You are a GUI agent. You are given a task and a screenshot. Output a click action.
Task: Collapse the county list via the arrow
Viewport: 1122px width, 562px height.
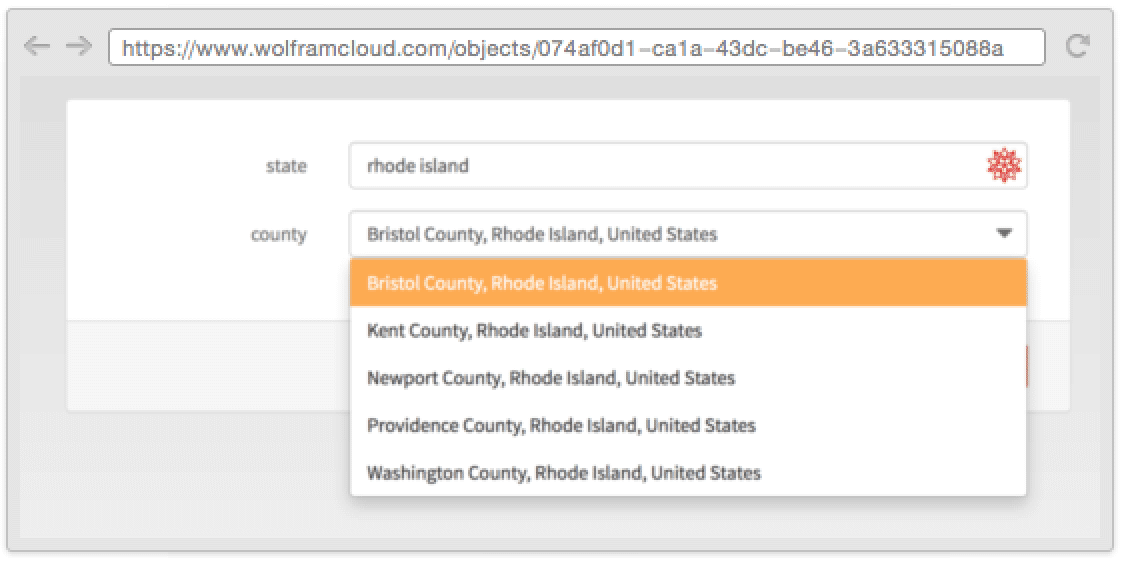[1004, 233]
